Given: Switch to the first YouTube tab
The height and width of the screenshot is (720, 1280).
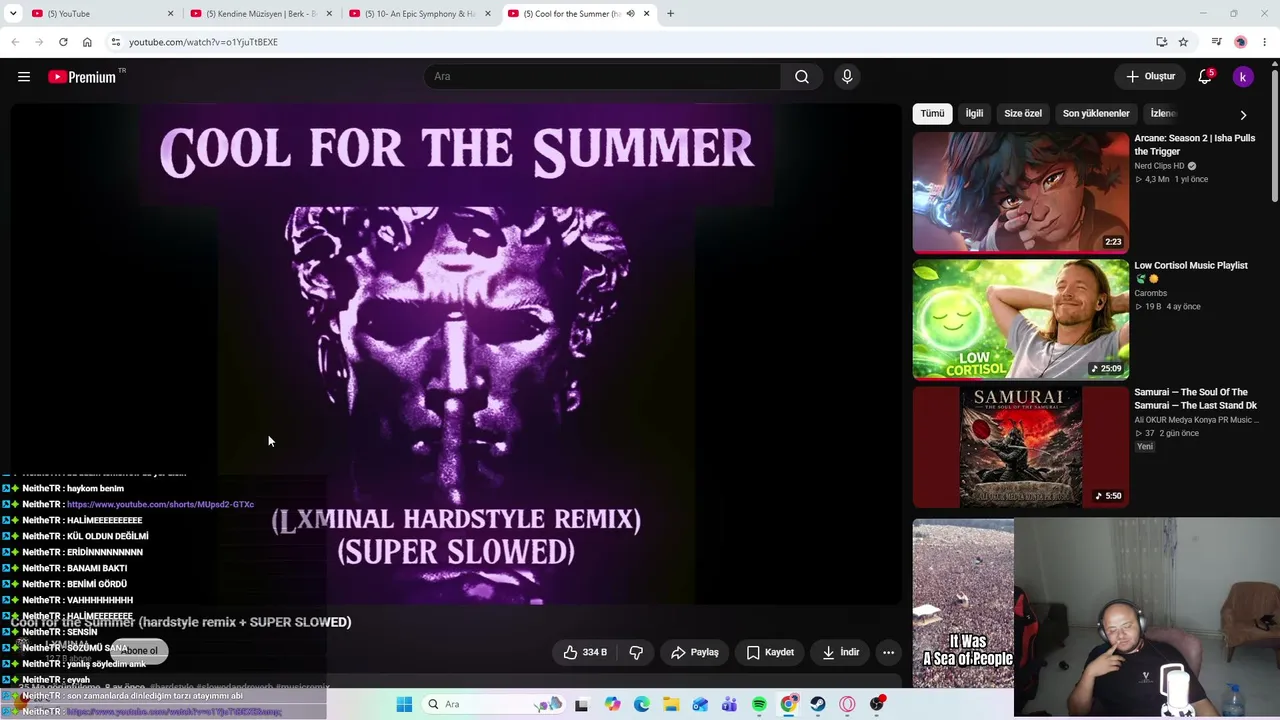Looking at the screenshot, I should 103,14.
